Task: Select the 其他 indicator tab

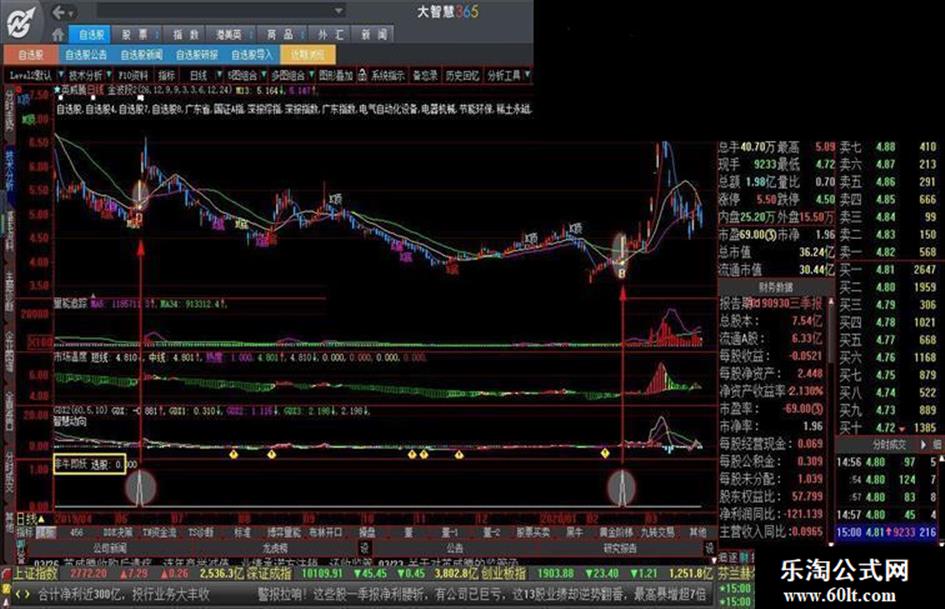Action: pyautogui.click(x=697, y=532)
